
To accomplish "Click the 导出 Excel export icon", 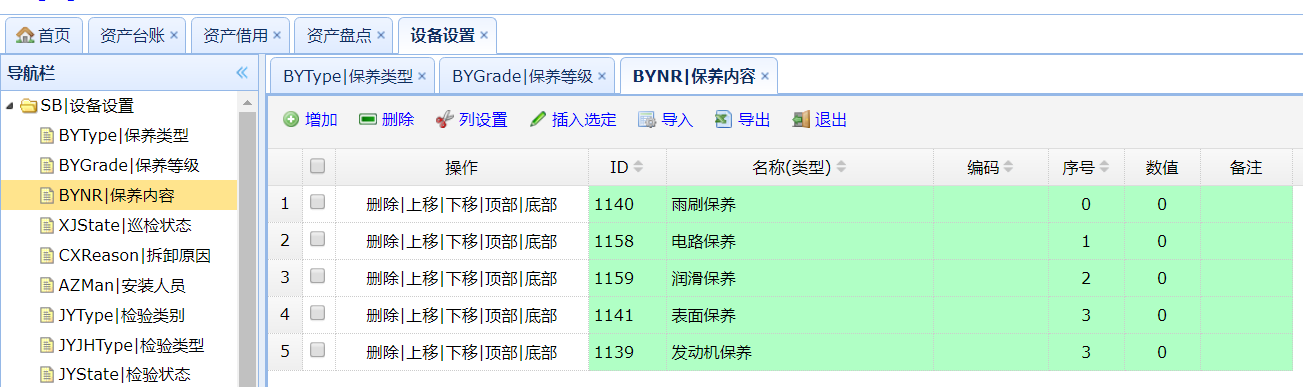I will [x=723, y=120].
